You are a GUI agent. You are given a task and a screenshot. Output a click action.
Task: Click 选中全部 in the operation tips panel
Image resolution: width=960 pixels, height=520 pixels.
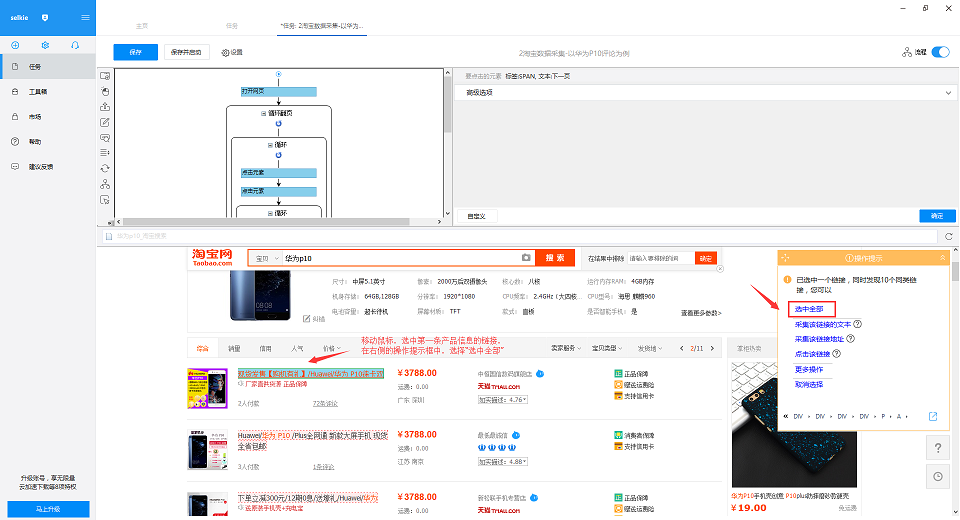(809, 309)
